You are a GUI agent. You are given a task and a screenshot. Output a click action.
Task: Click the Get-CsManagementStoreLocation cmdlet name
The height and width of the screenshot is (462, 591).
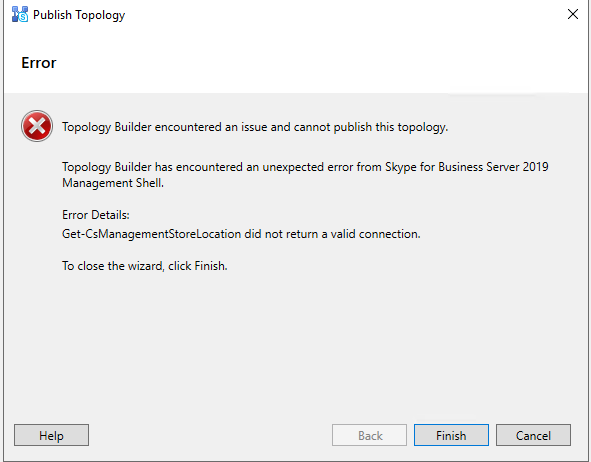152,234
